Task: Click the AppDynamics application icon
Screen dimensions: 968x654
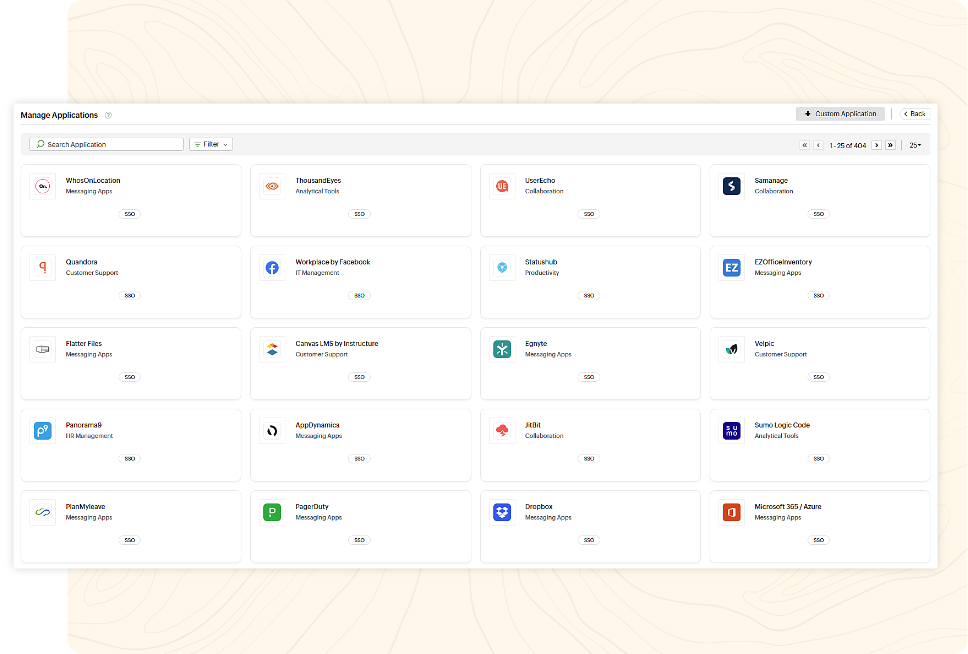Action: pos(272,430)
